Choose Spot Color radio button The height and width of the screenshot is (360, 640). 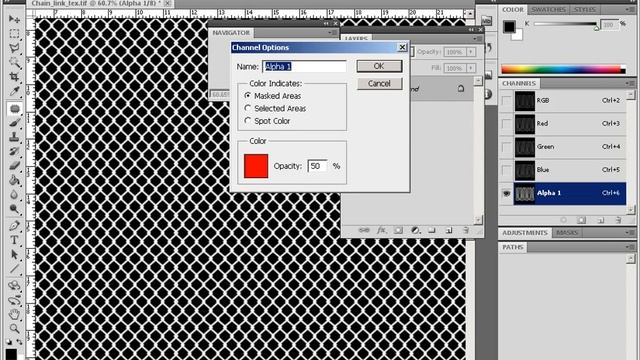click(247, 121)
